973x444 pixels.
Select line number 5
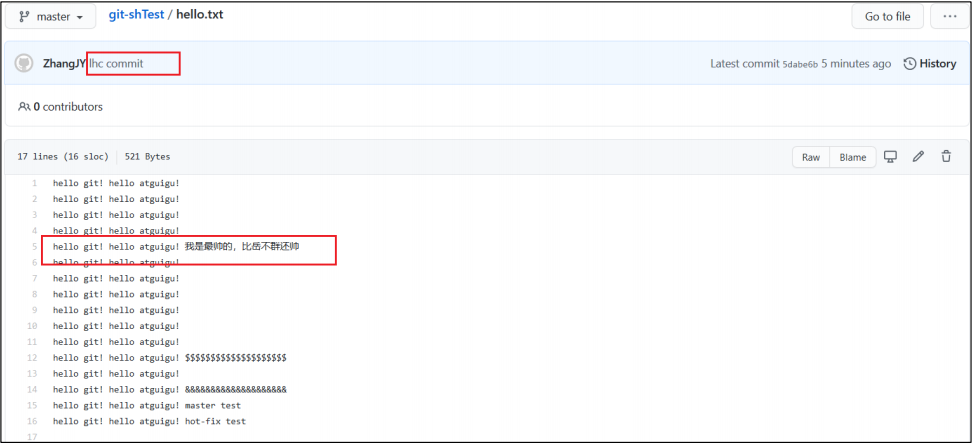coord(34,247)
